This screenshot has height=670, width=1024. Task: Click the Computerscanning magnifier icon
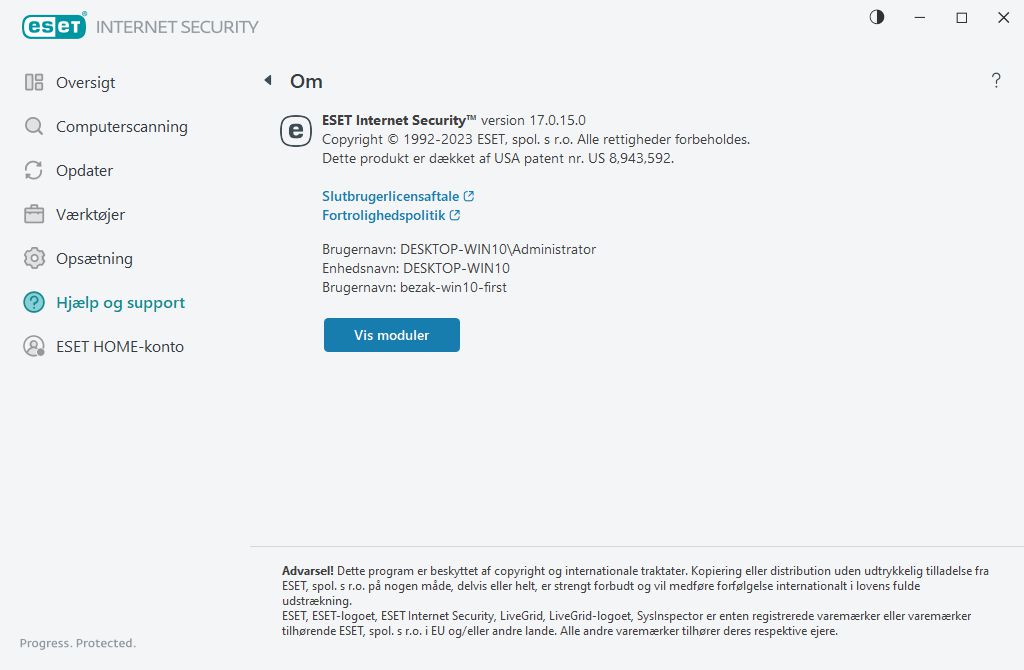[x=33, y=126]
